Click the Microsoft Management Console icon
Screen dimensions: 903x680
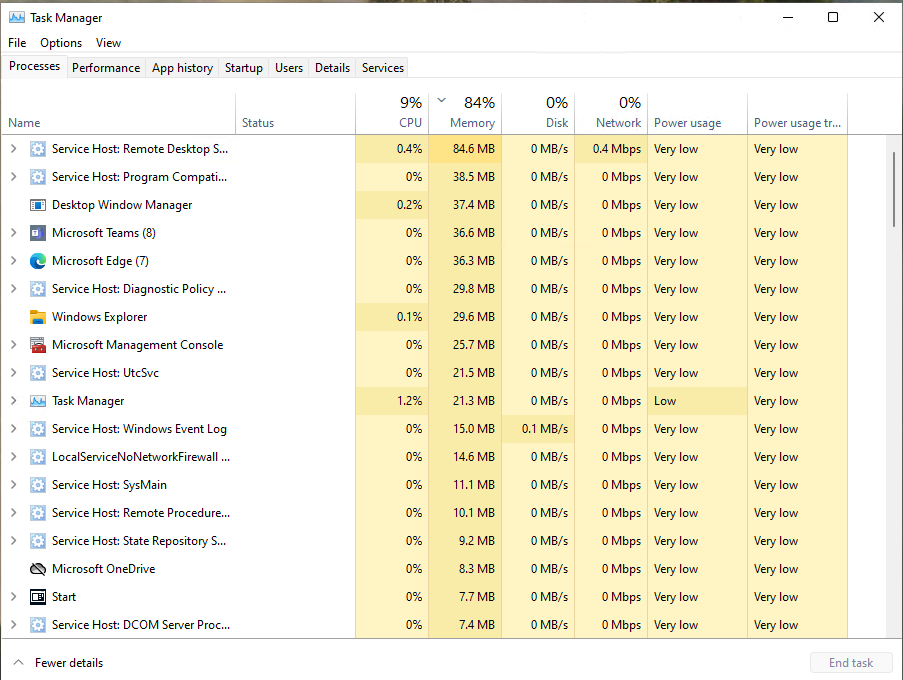tap(38, 345)
